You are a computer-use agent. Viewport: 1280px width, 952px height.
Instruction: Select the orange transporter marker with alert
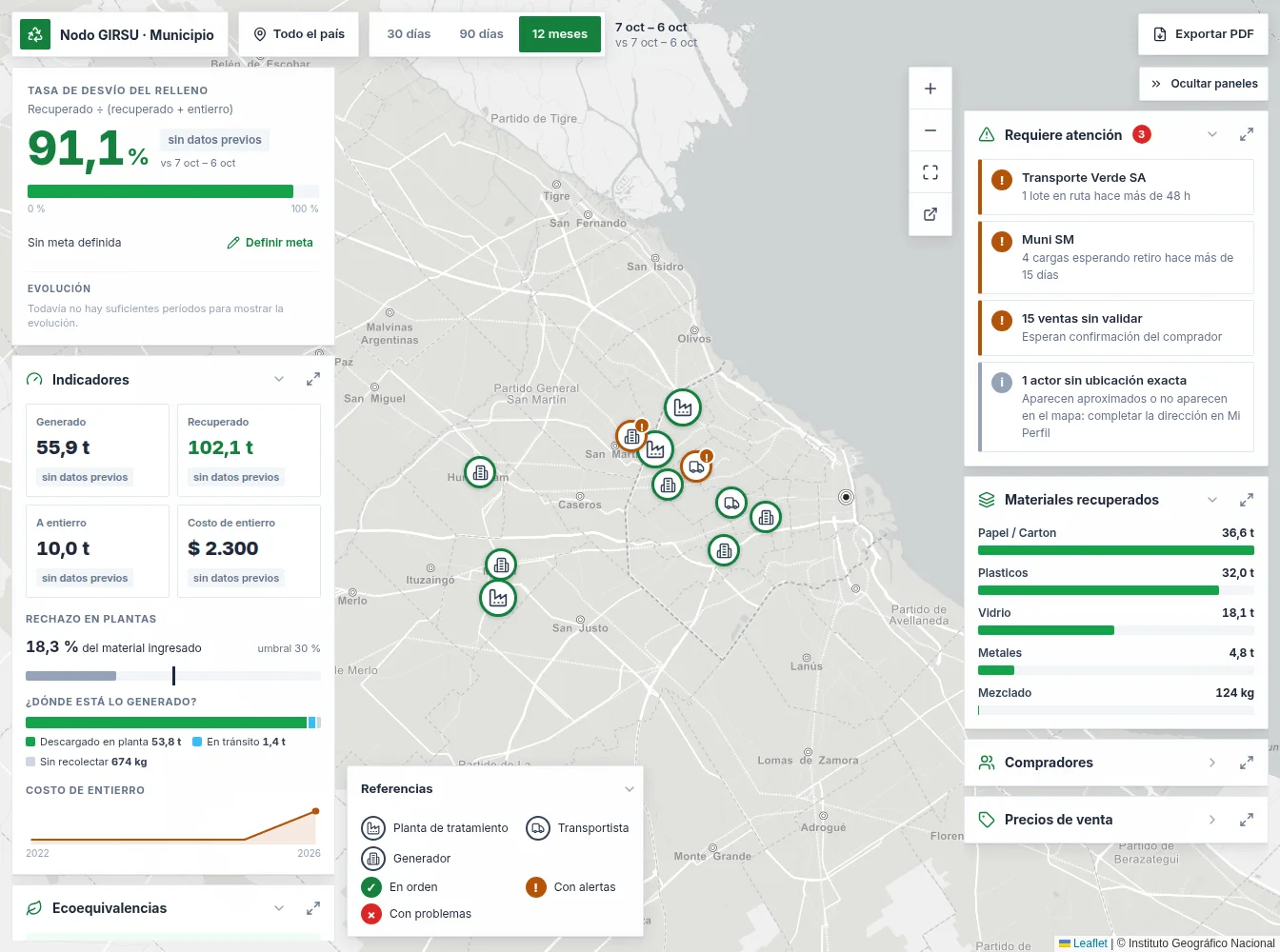[696, 466]
